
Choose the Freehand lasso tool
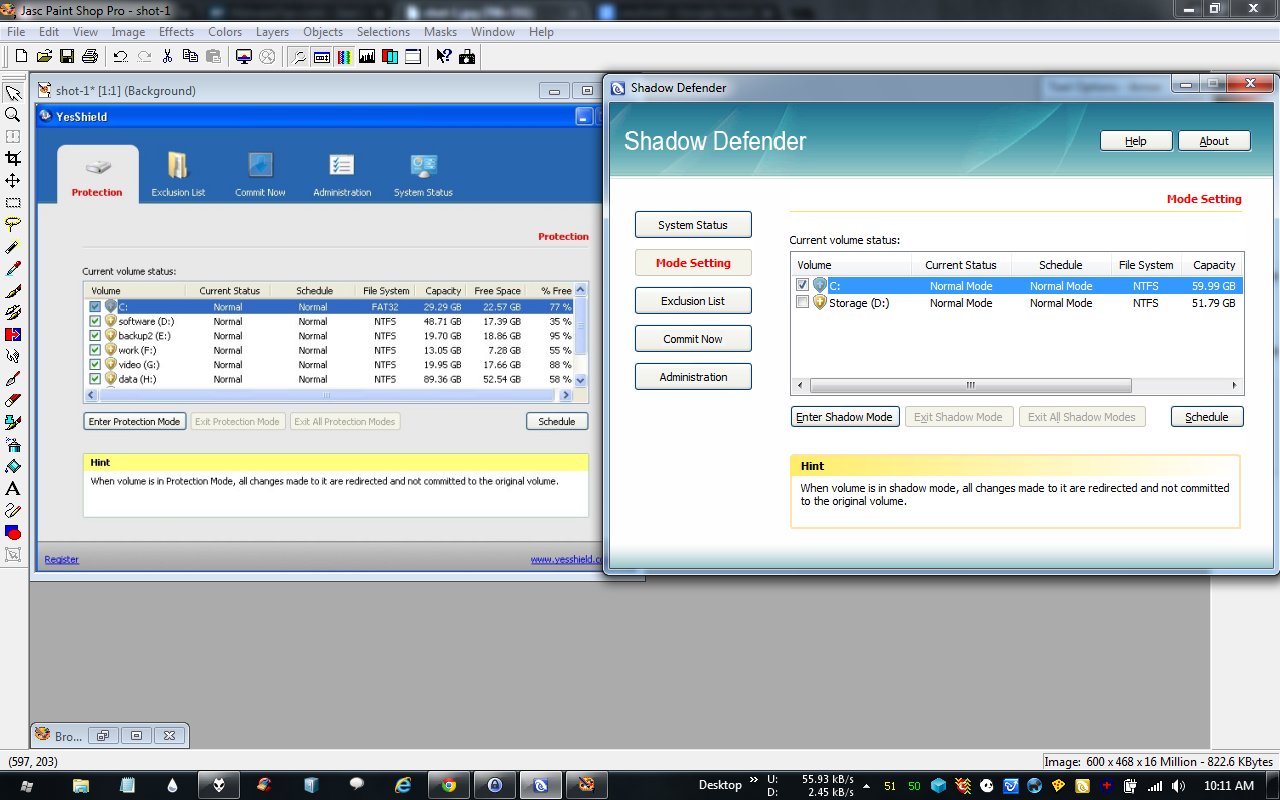[x=13, y=225]
